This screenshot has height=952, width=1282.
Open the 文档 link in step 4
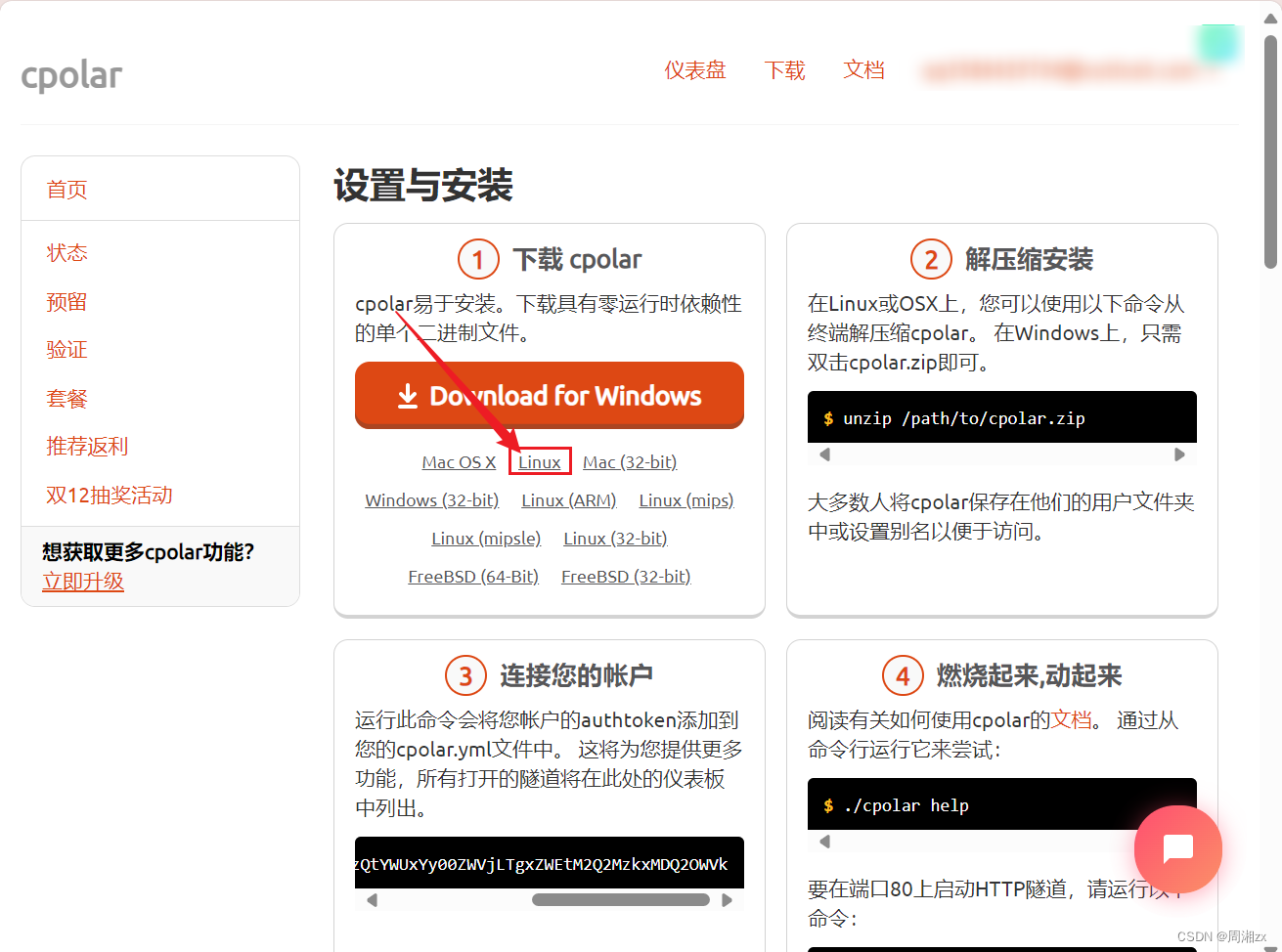(x=1071, y=719)
